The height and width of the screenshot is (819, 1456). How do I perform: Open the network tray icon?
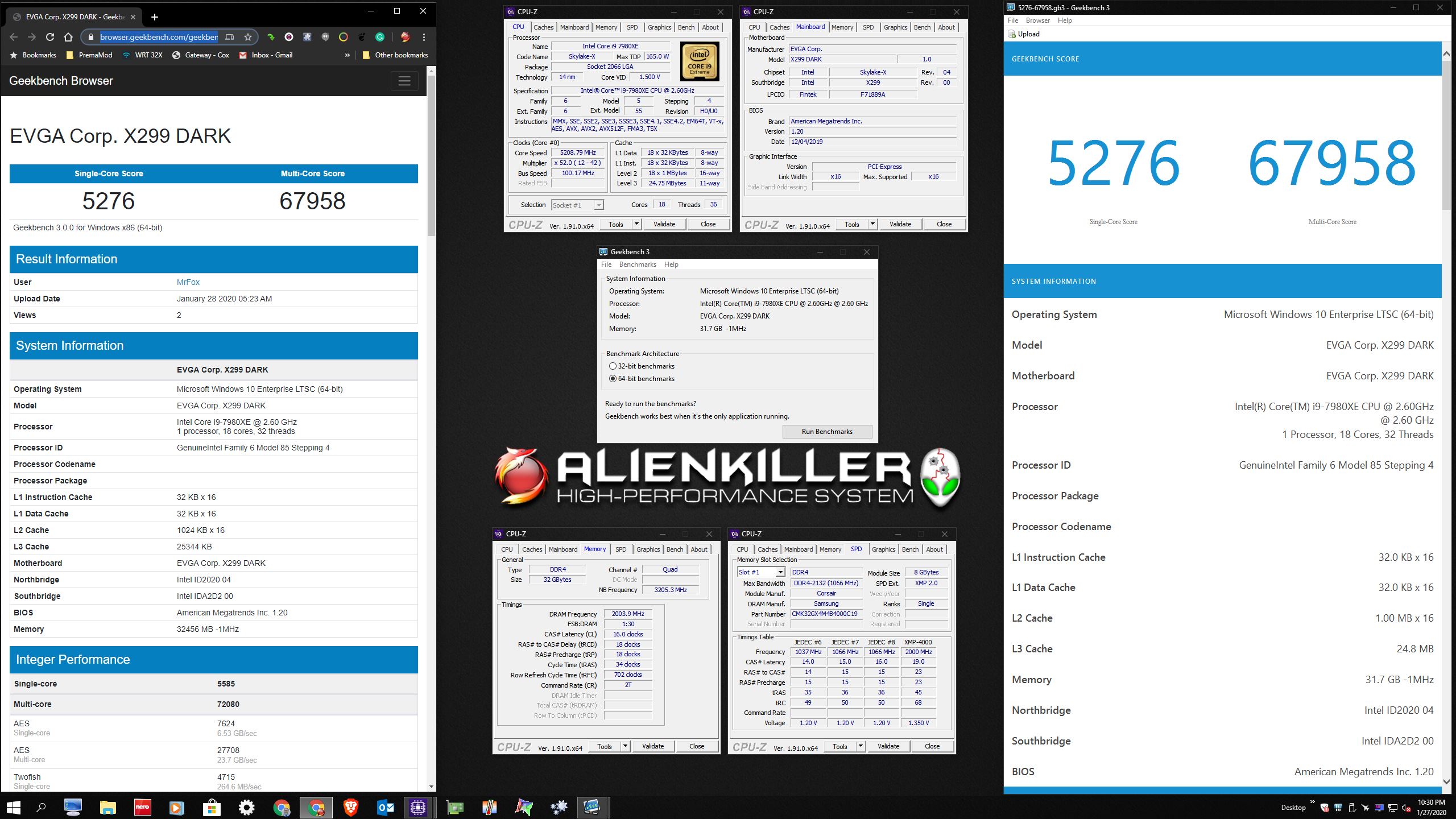click(x=1393, y=808)
